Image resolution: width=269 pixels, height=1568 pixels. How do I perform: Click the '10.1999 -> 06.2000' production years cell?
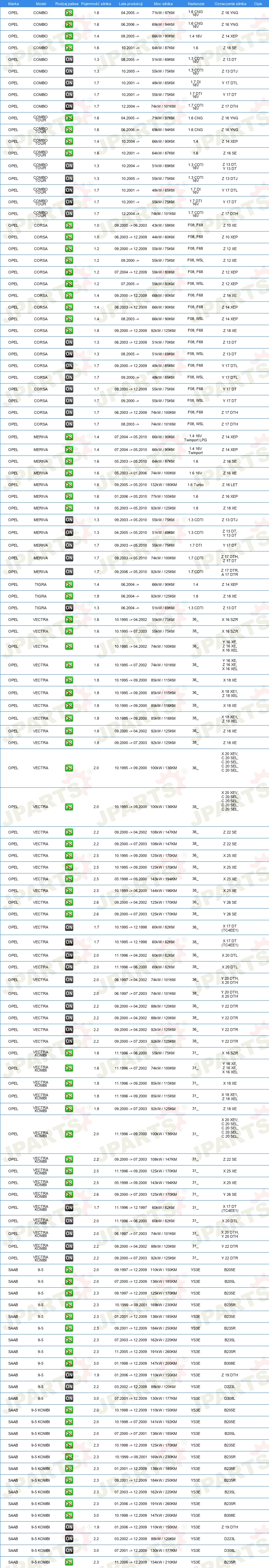[131, 891]
